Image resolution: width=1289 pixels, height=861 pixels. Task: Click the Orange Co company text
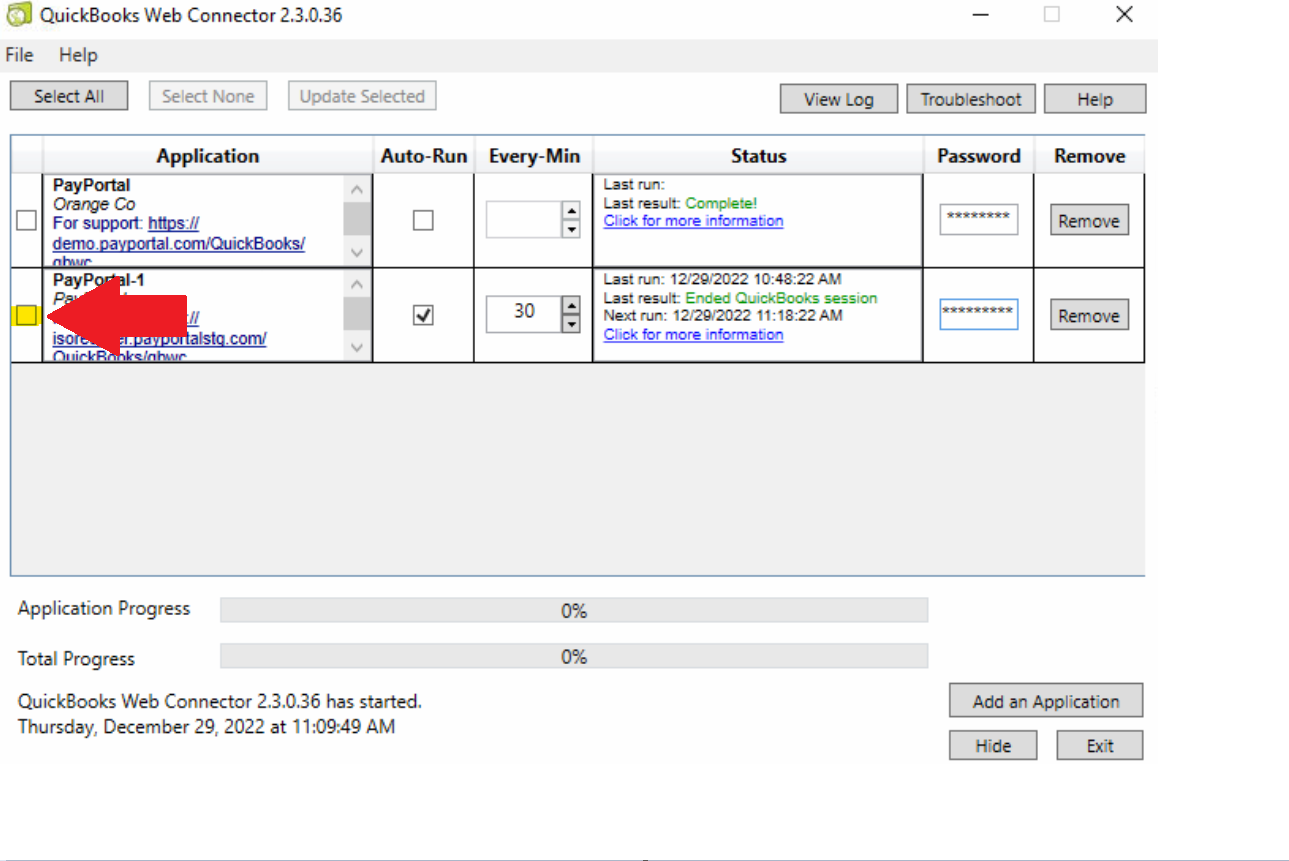tap(94, 204)
